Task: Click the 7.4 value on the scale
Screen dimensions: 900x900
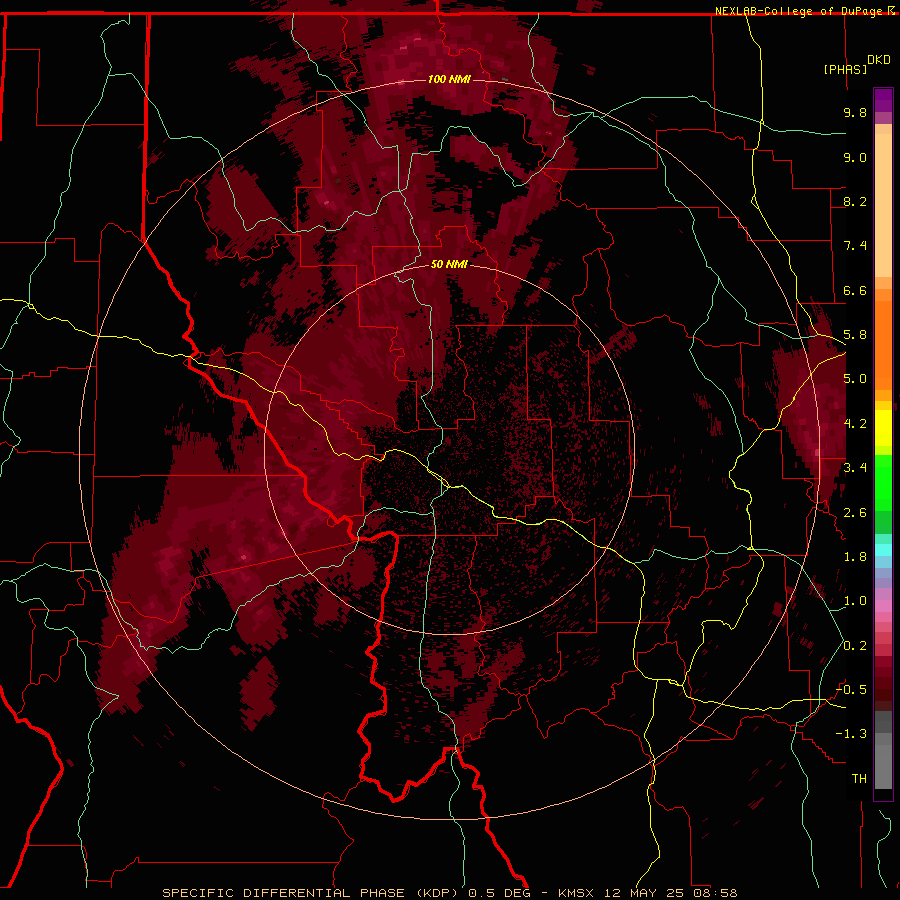Action: (855, 246)
